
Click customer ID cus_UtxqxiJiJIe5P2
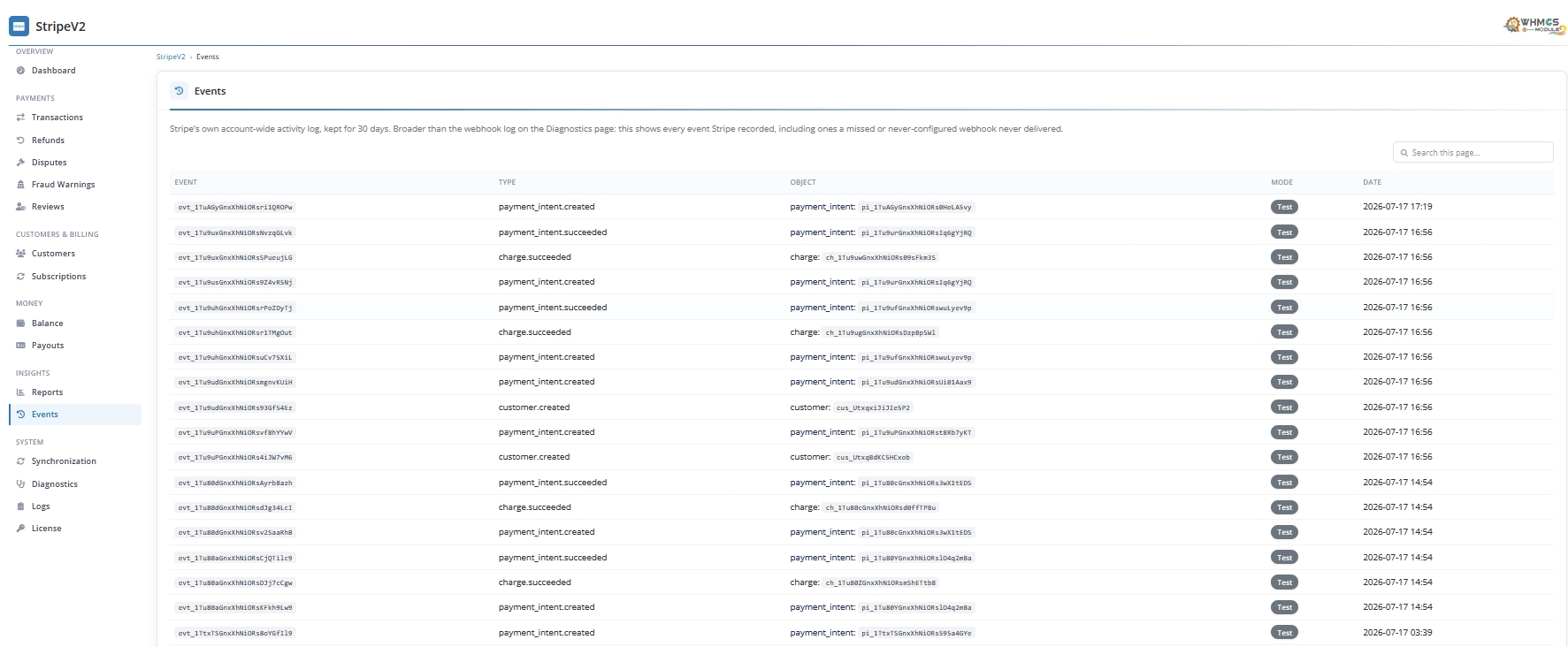tap(873, 407)
